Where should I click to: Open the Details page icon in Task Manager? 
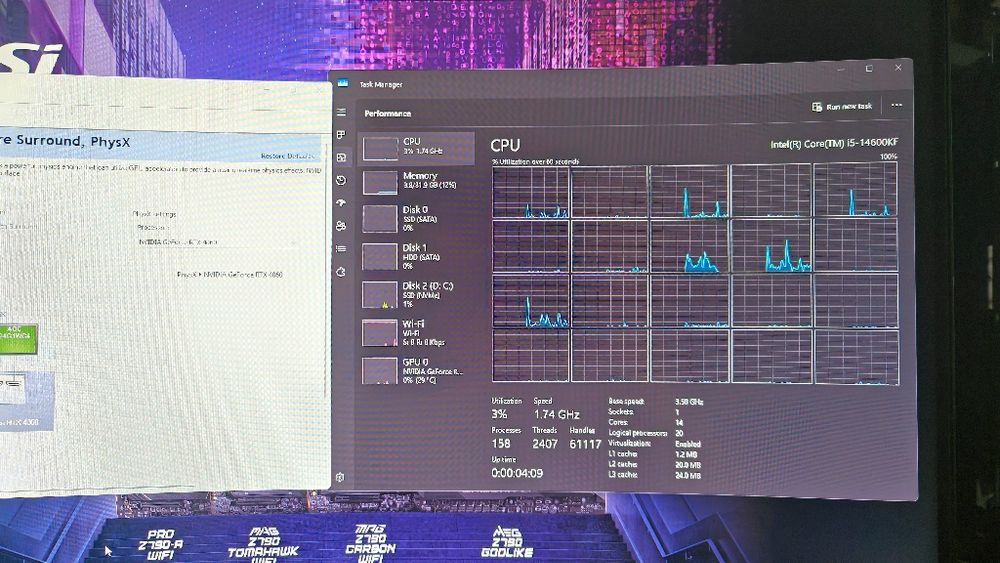[x=341, y=249]
